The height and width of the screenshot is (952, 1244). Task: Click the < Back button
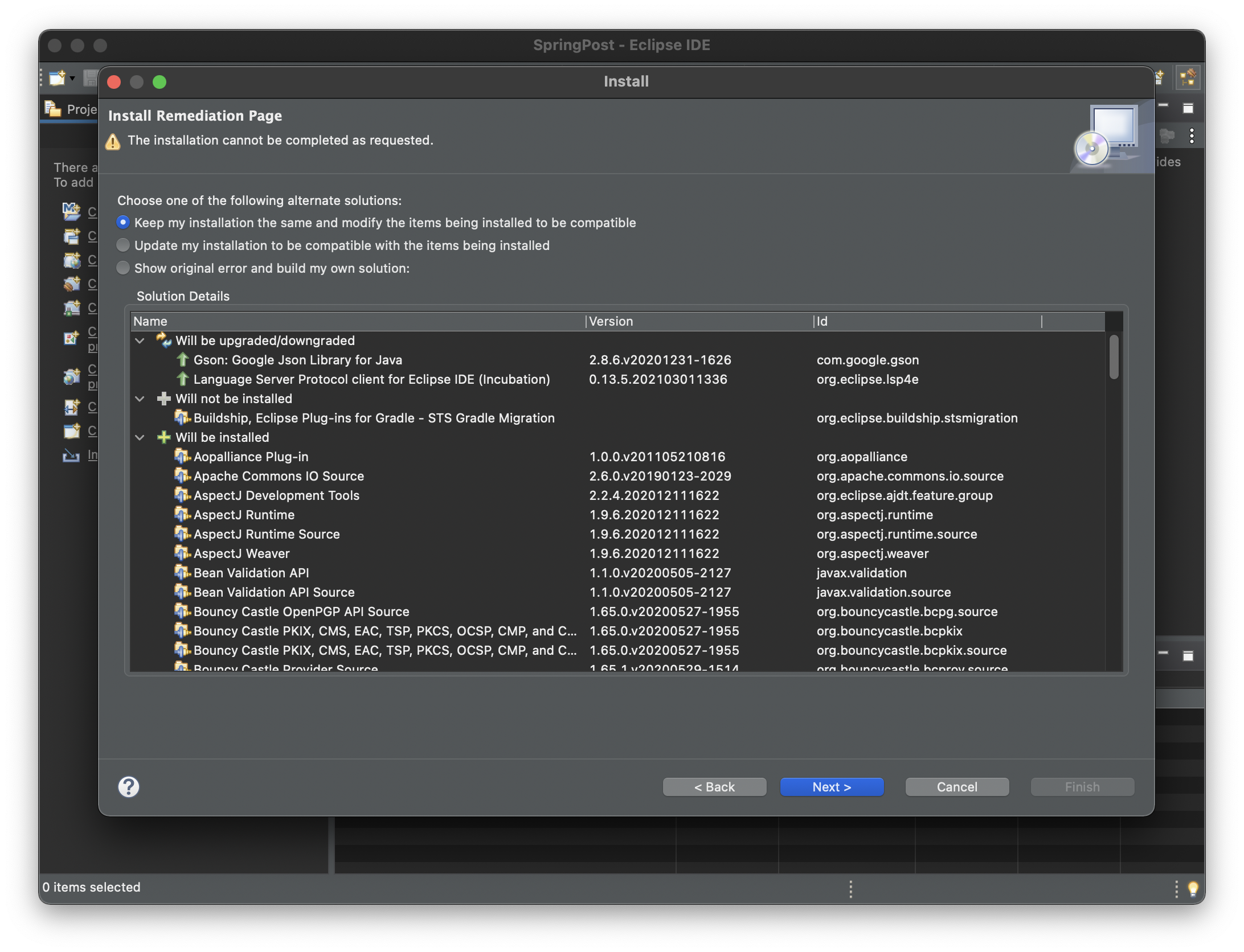(714, 787)
